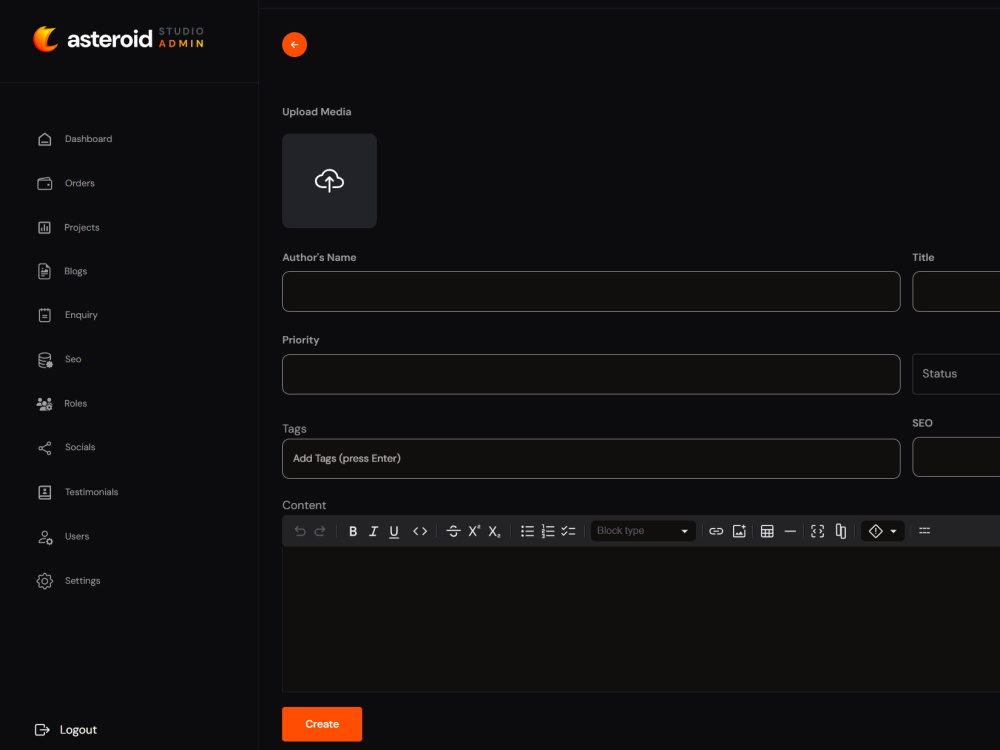Open the Status dropdown

(956, 374)
